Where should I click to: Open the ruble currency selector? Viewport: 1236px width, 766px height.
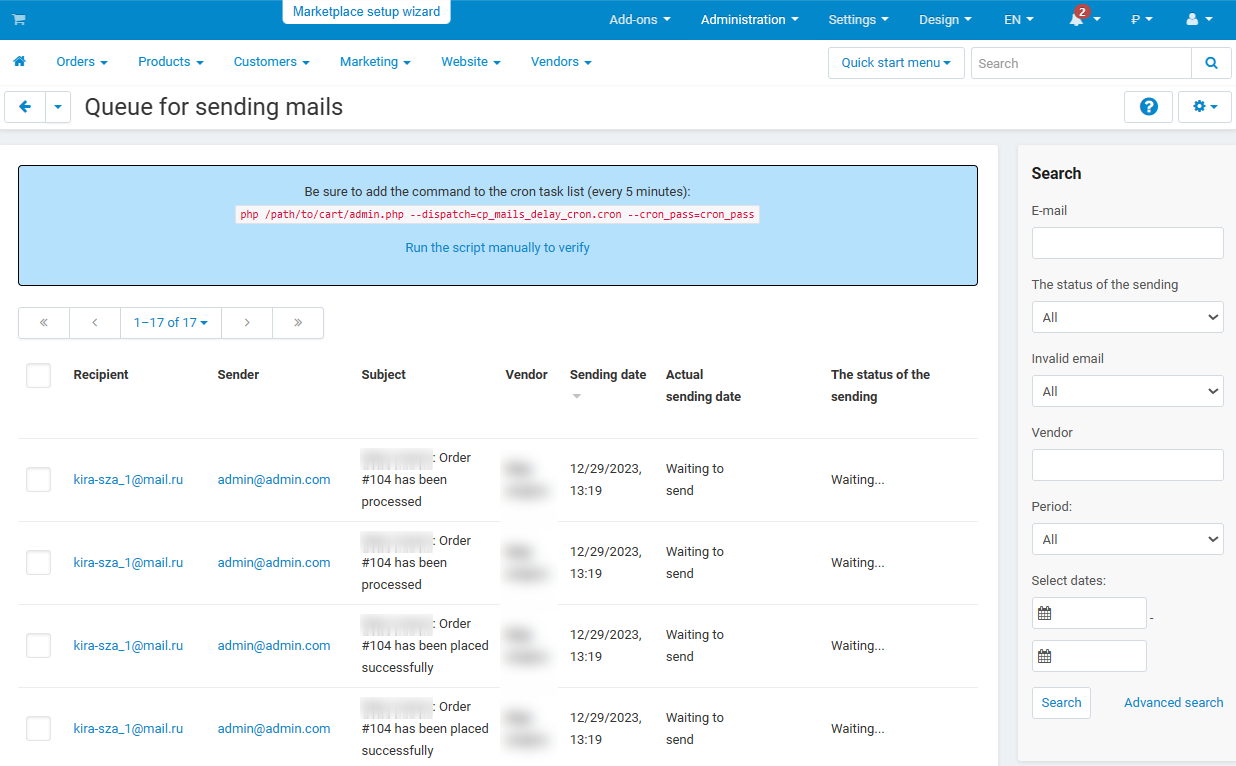coord(1141,20)
